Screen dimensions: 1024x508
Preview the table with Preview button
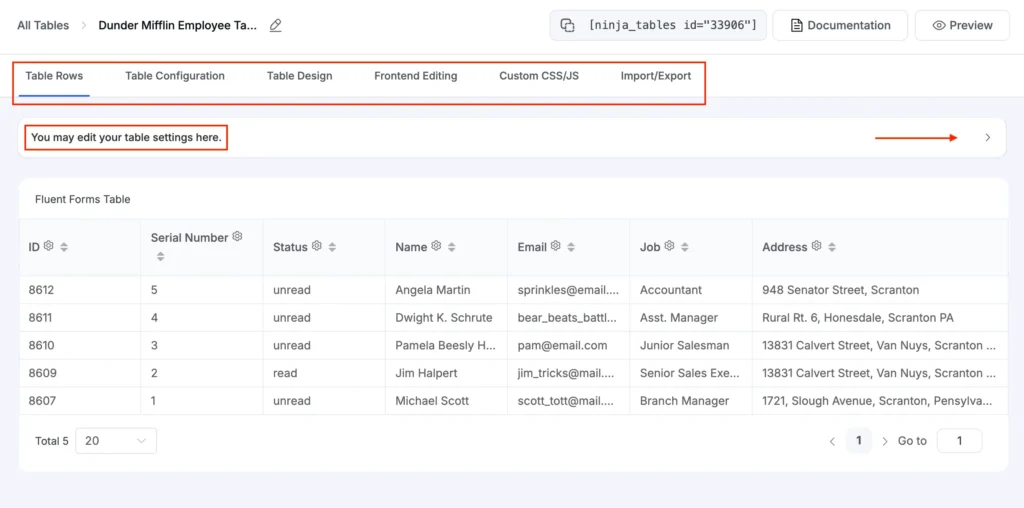point(961,26)
